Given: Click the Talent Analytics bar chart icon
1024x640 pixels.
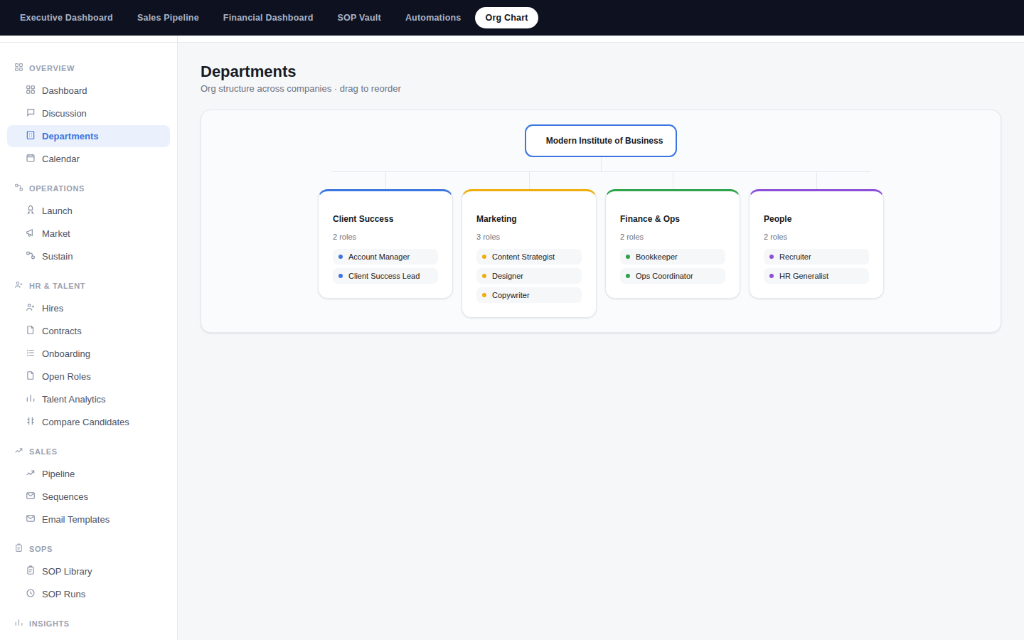Looking at the screenshot, I should (30, 398).
